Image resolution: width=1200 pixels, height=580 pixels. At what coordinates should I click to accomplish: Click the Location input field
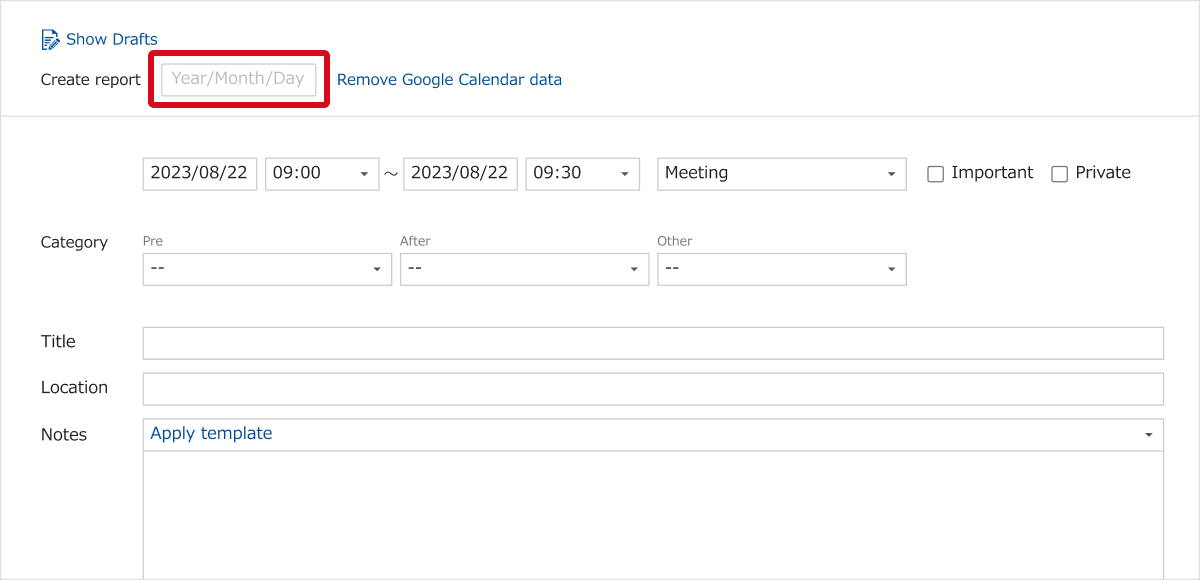653,389
